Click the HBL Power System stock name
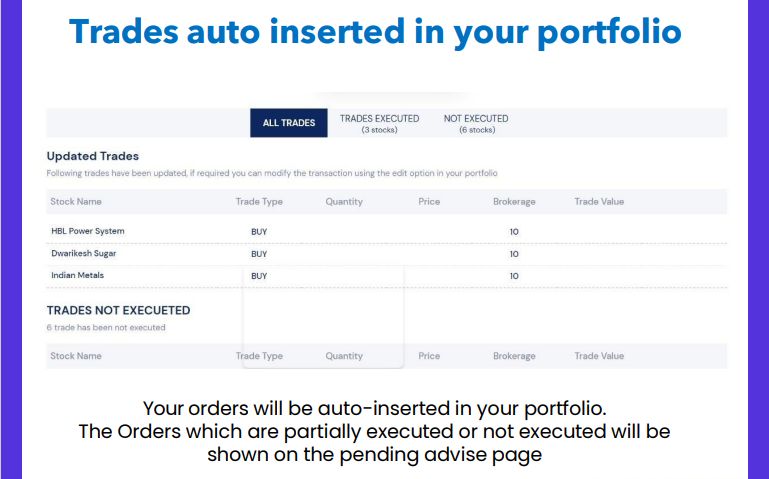This screenshot has width=769, height=479. click(88, 231)
